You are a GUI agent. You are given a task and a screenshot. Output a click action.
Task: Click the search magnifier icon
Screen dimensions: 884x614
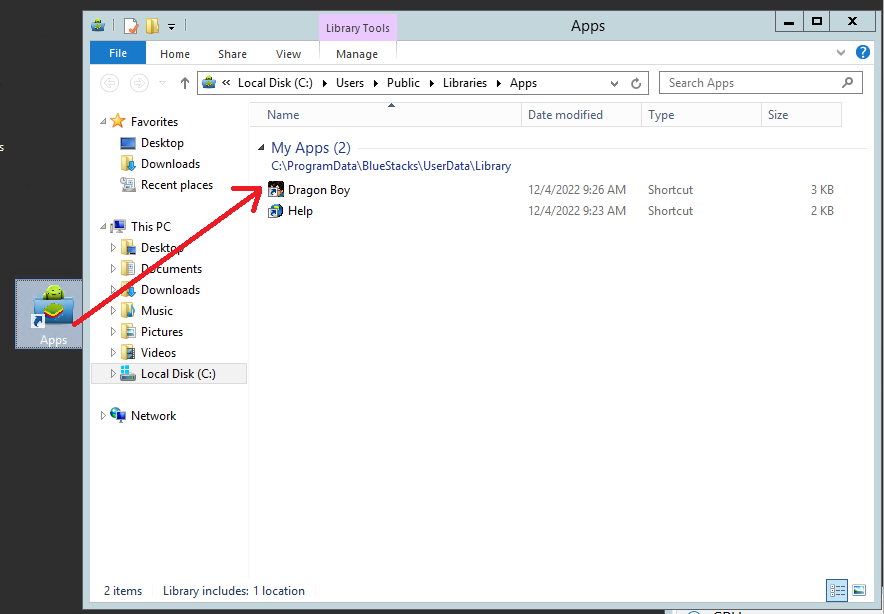coord(847,83)
